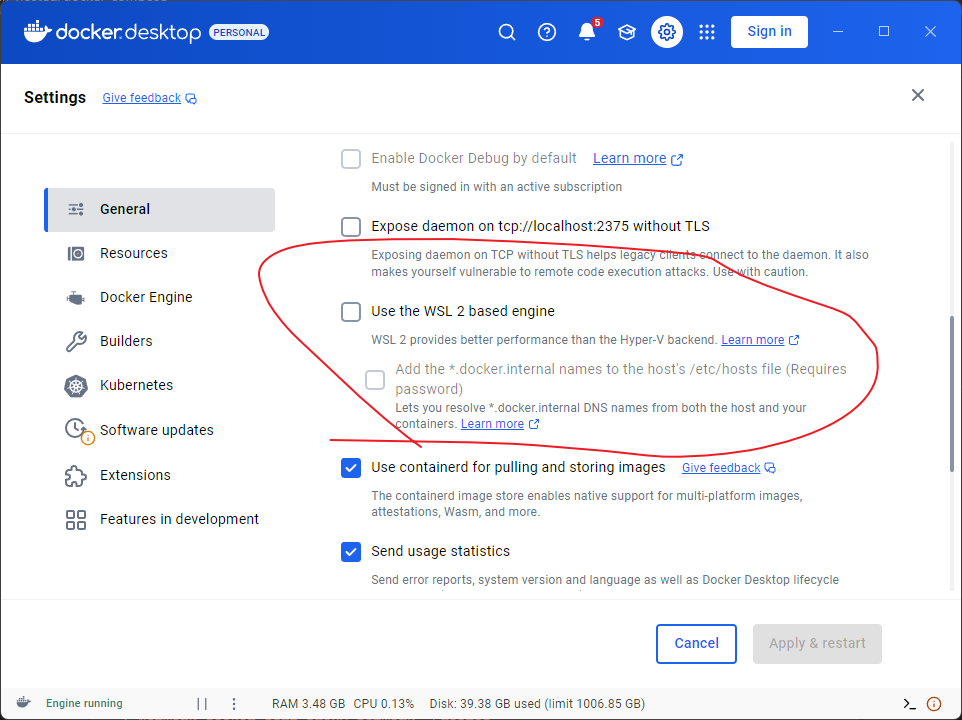
Task: Switch to Builders settings
Action: (x=160, y=341)
